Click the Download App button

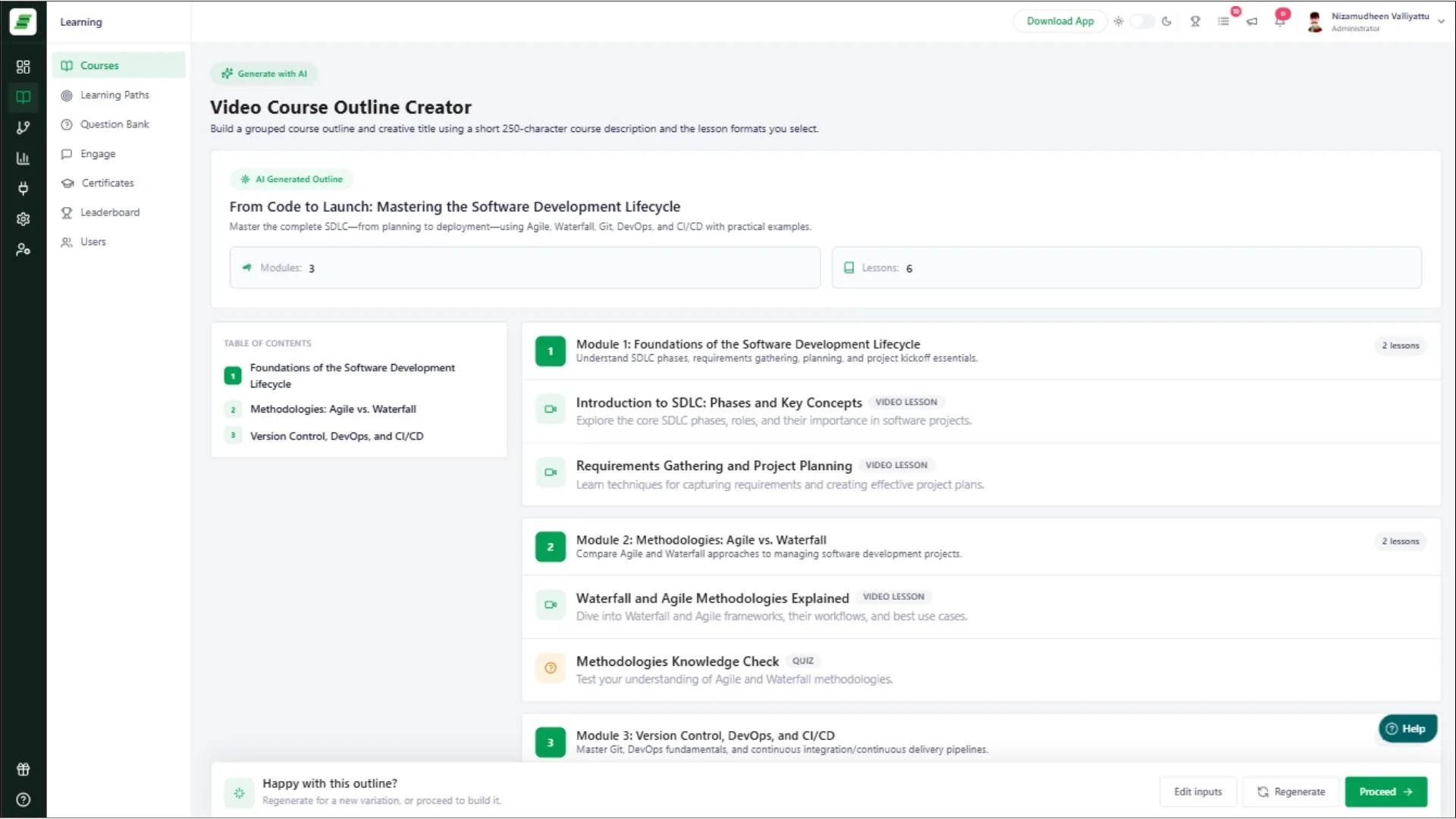point(1060,21)
